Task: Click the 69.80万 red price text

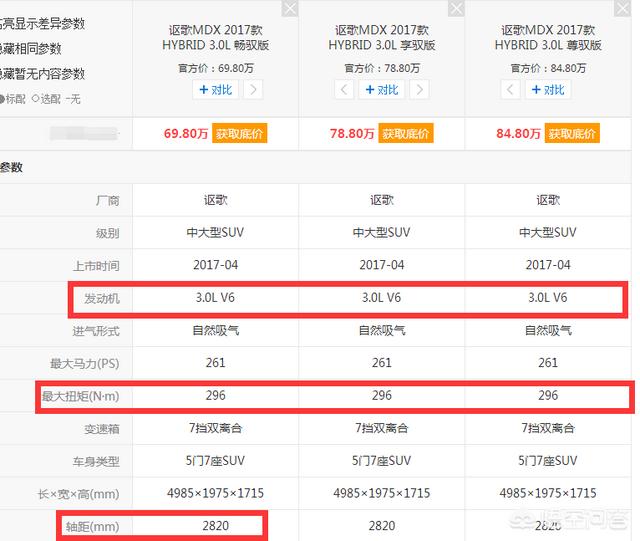Action: pyautogui.click(x=186, y=134)
